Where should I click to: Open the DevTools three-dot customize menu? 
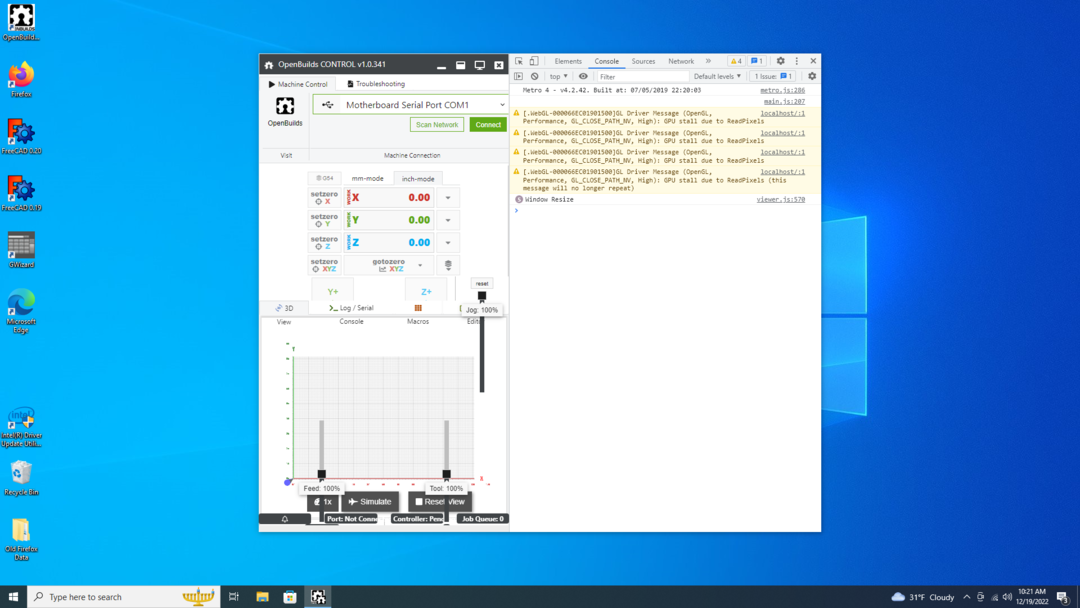pyautogui.click(x=797, y=61)
